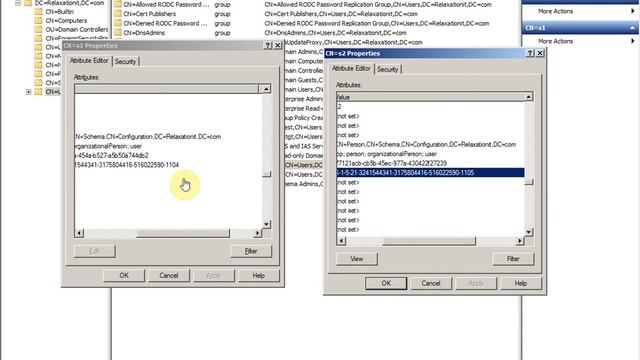Switch to Security tab in CN=s1 Properties
This screenshot has width=640, height=360.
point(125,62)
